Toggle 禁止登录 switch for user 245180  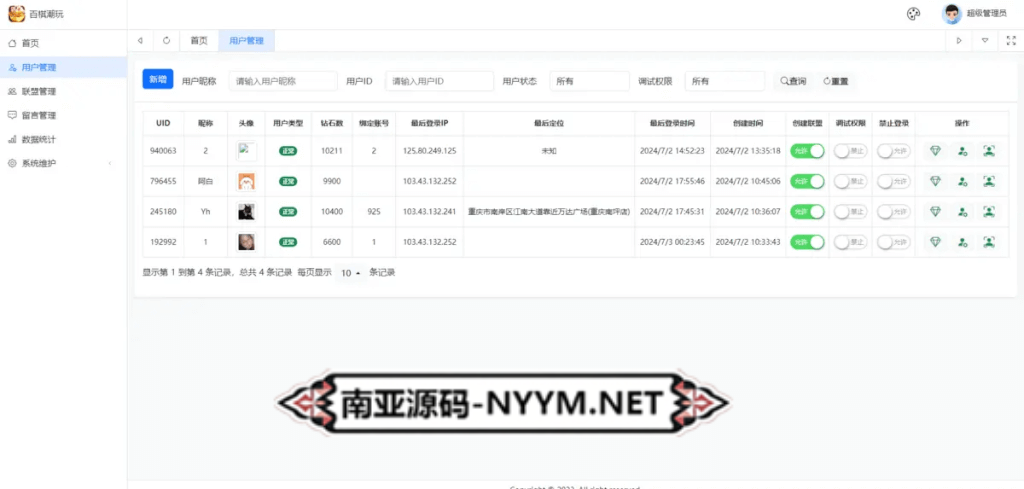tap(893, 212)
